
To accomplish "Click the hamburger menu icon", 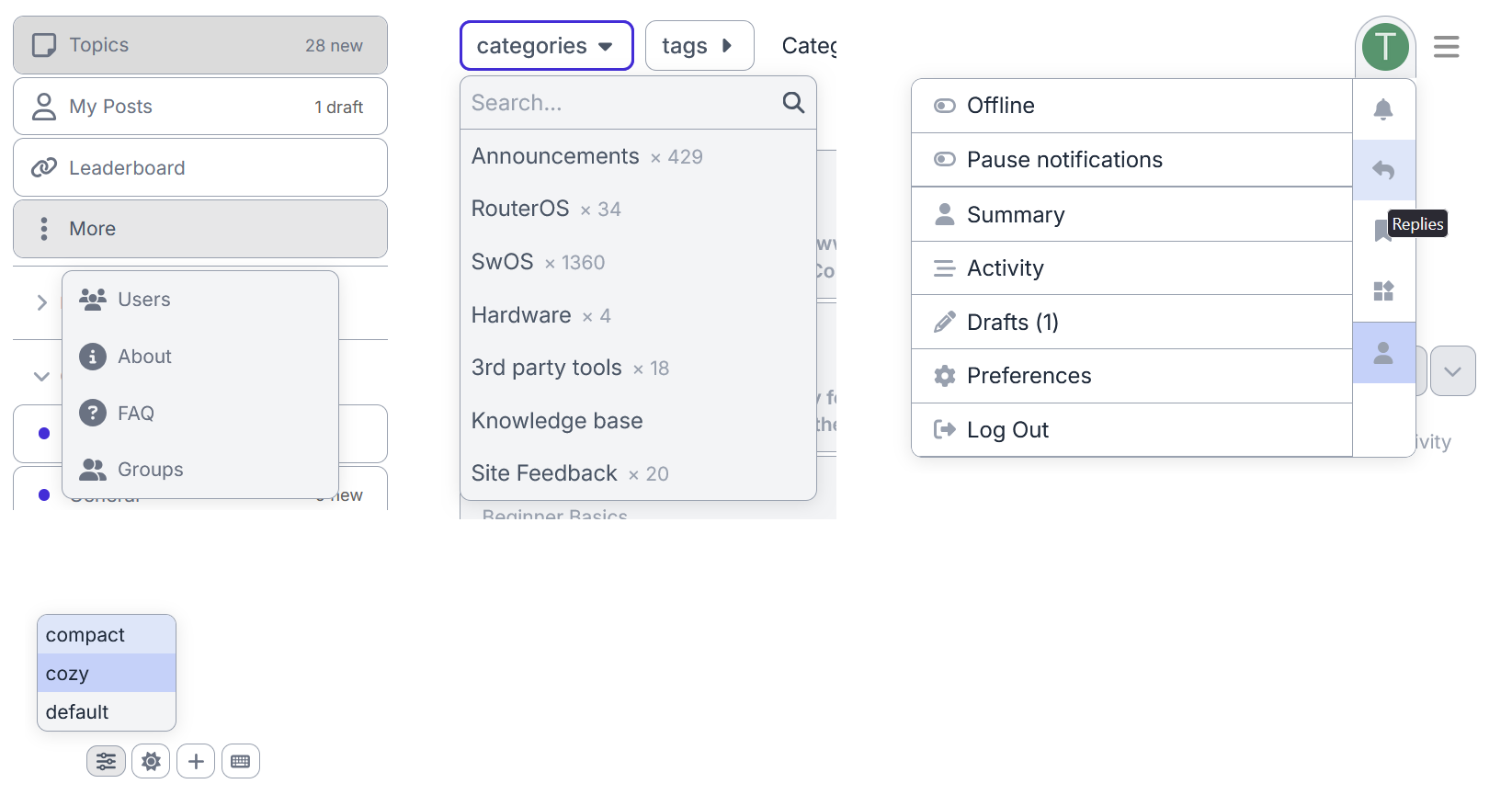I will [1446, 47].
